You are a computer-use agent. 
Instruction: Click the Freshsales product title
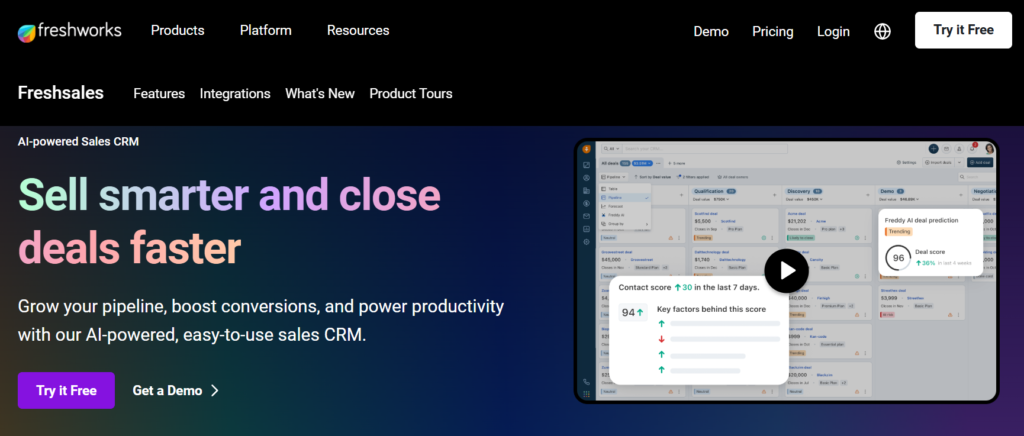(x=61, y=93)
